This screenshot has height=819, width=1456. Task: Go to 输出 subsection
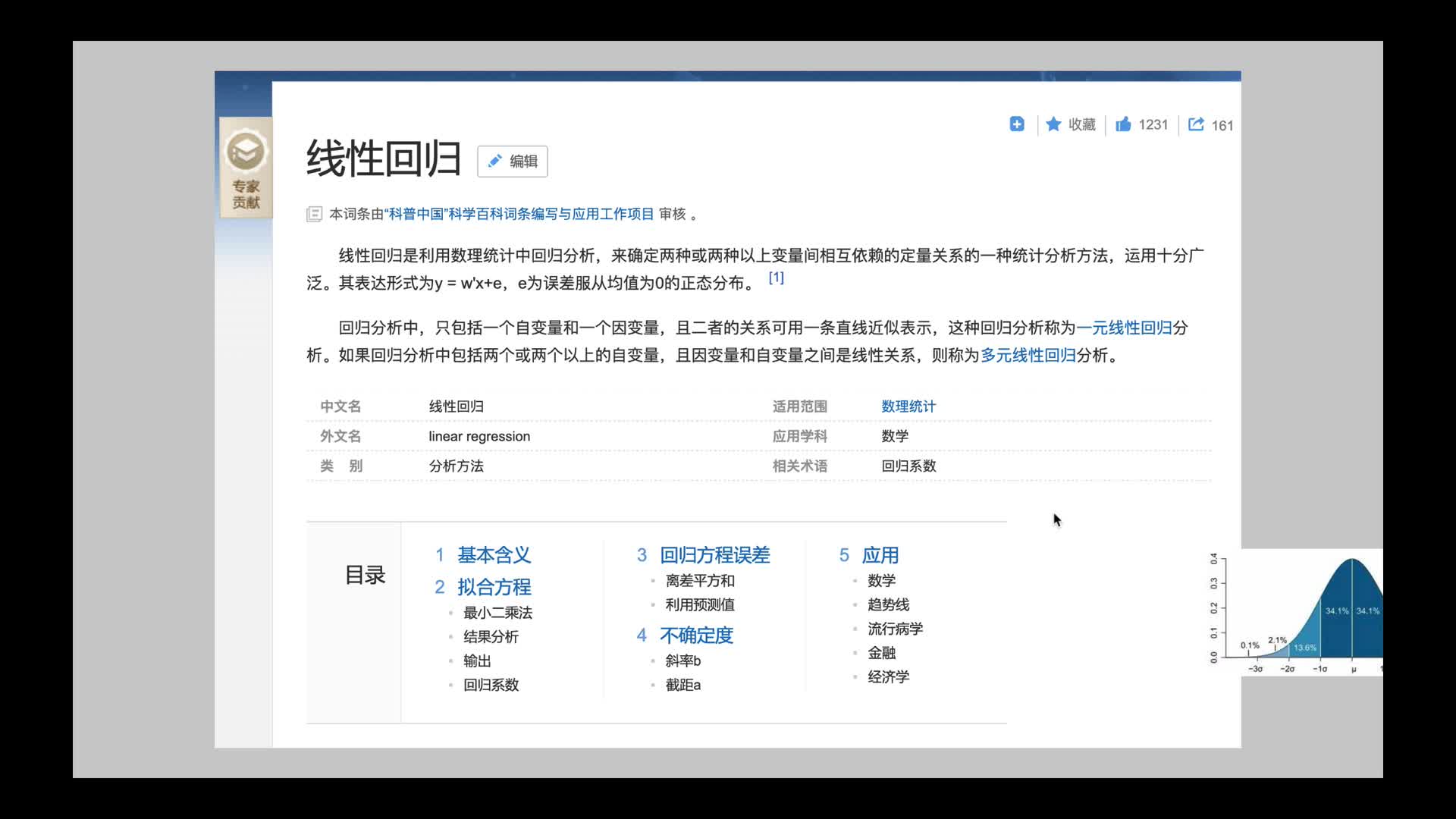[478, 661]
